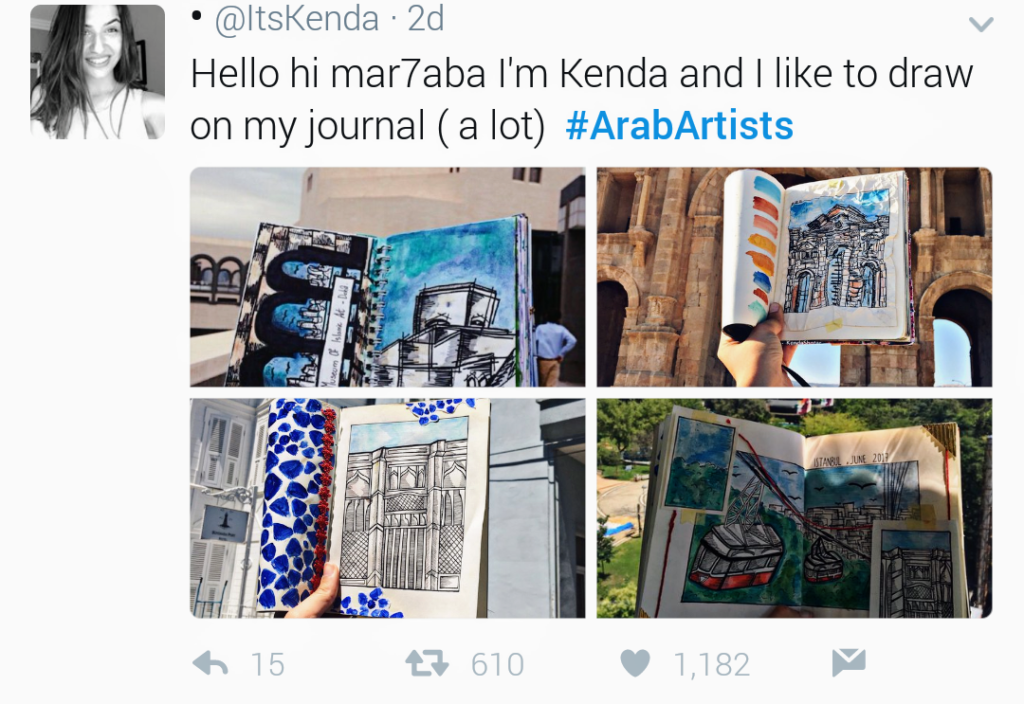Open the stone arch journal sketch photo
This screenshot has height=704, width=1024.
click(x=794, y=277)
